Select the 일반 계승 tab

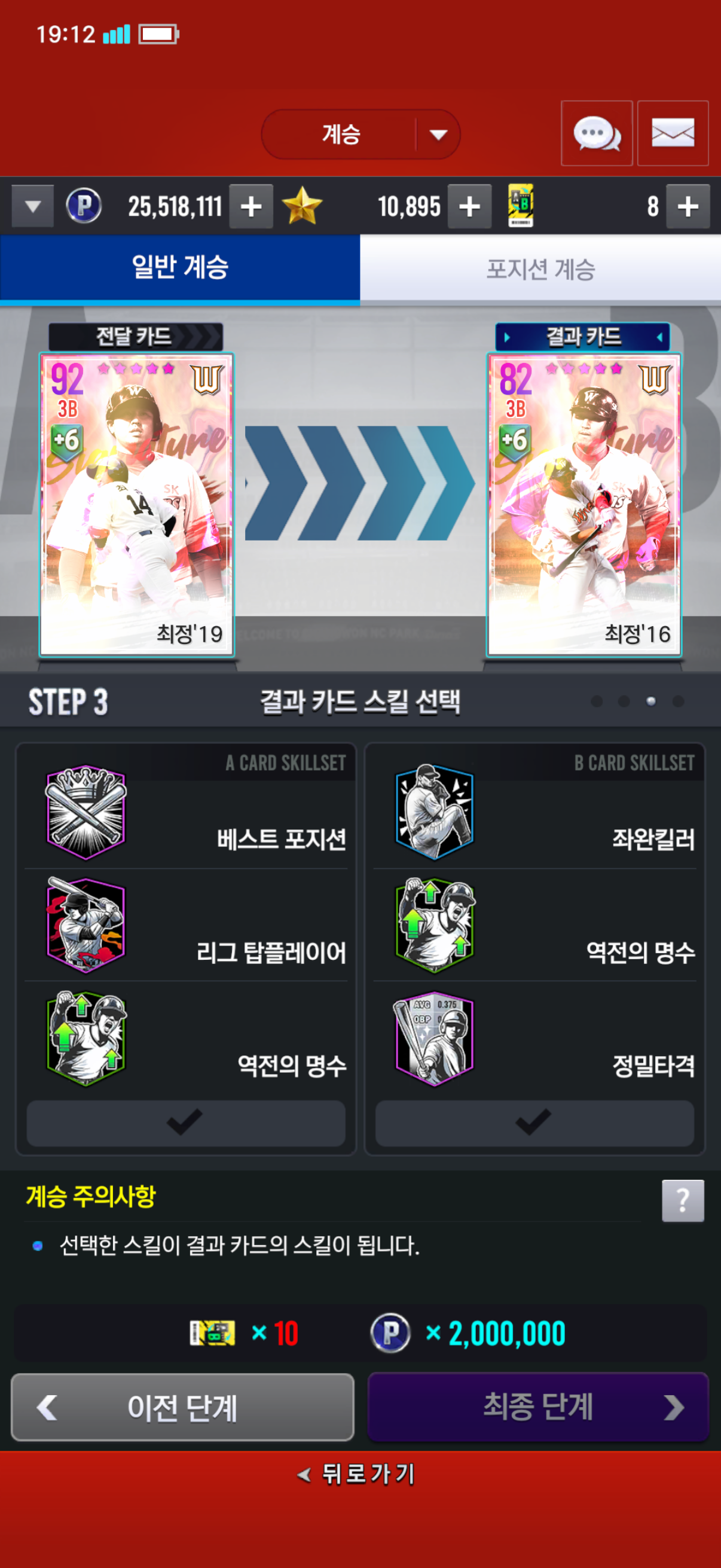tap(180, 268)
